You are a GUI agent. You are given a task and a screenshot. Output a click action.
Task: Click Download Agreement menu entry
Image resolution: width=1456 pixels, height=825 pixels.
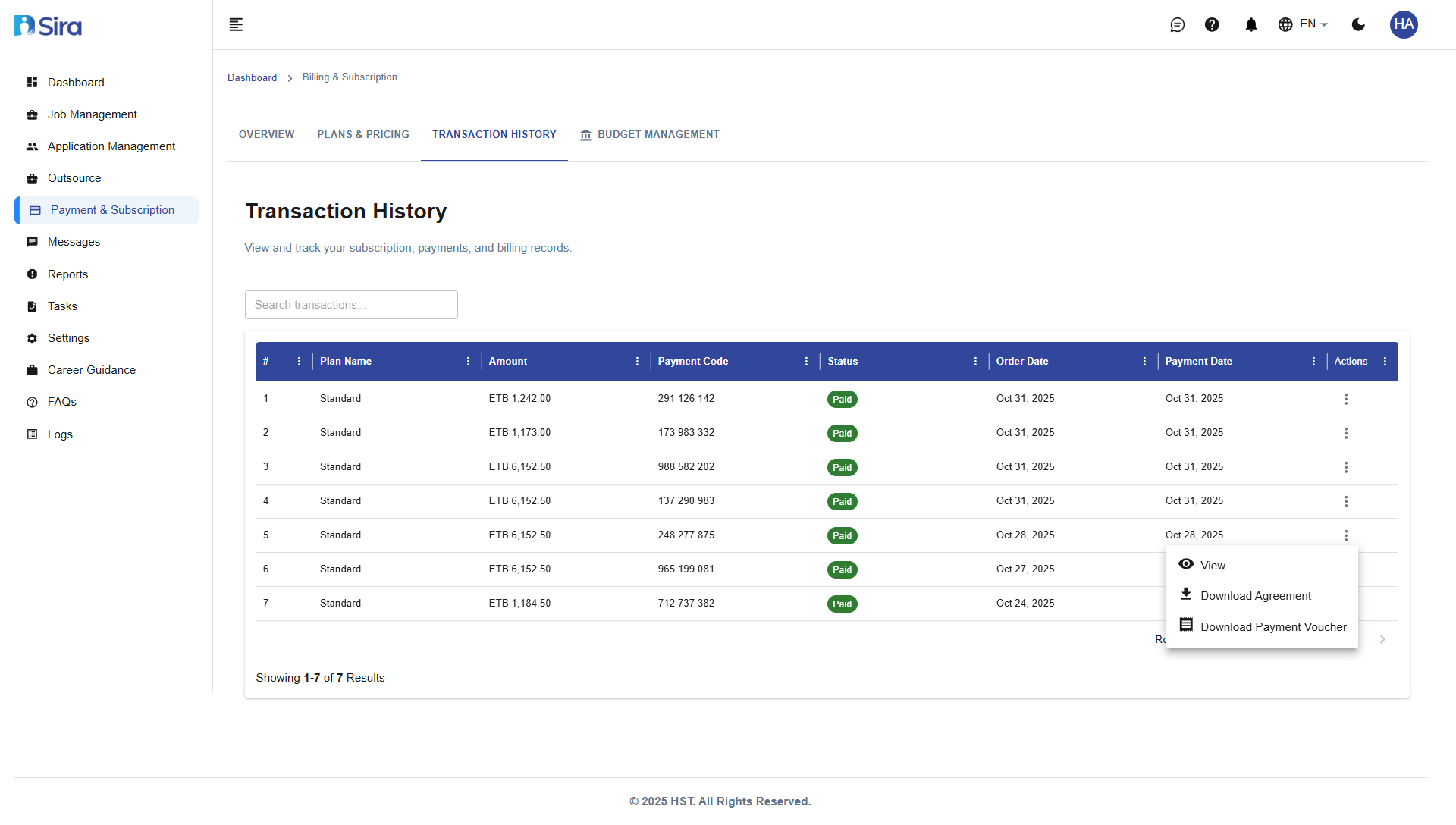point(1255,596)
